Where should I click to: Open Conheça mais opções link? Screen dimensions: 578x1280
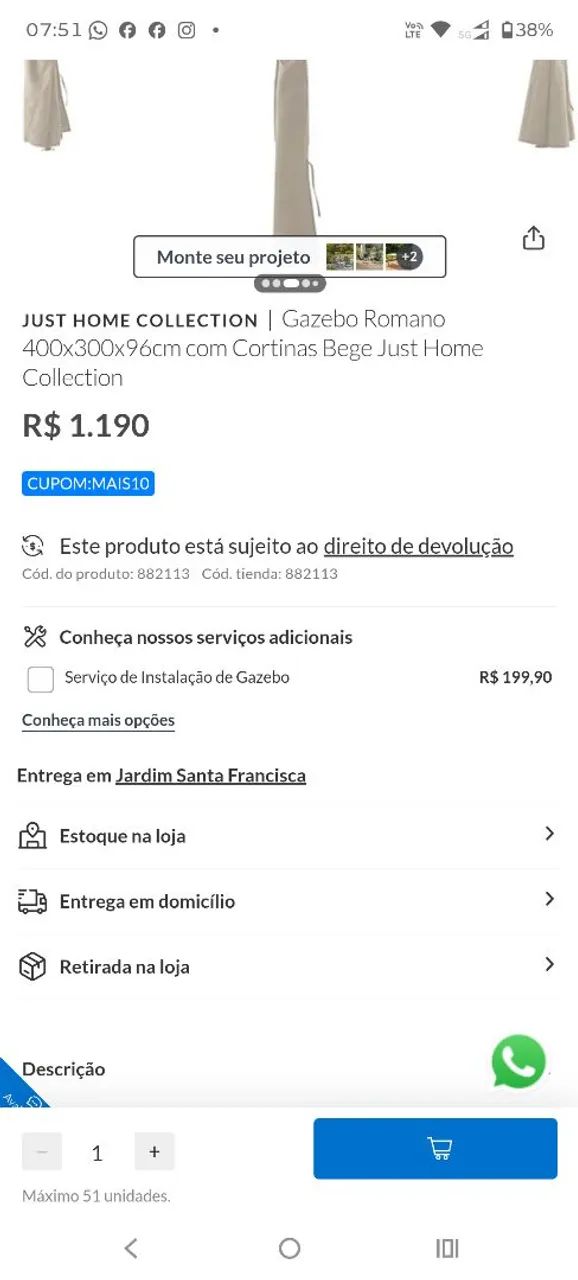click(x=98, y=721)
